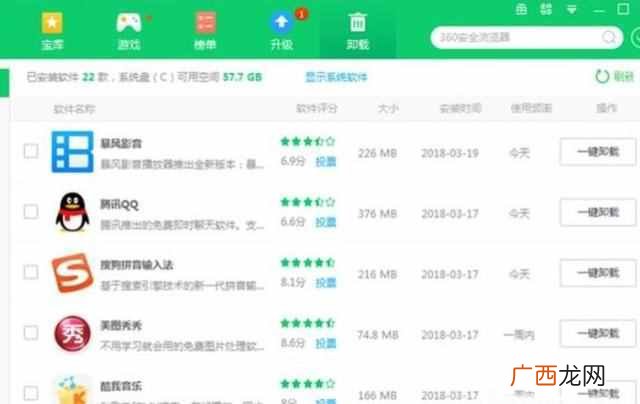Click the 投票 link for 腾讯QQ
This screenshot has height=404, width=640.
326,222
